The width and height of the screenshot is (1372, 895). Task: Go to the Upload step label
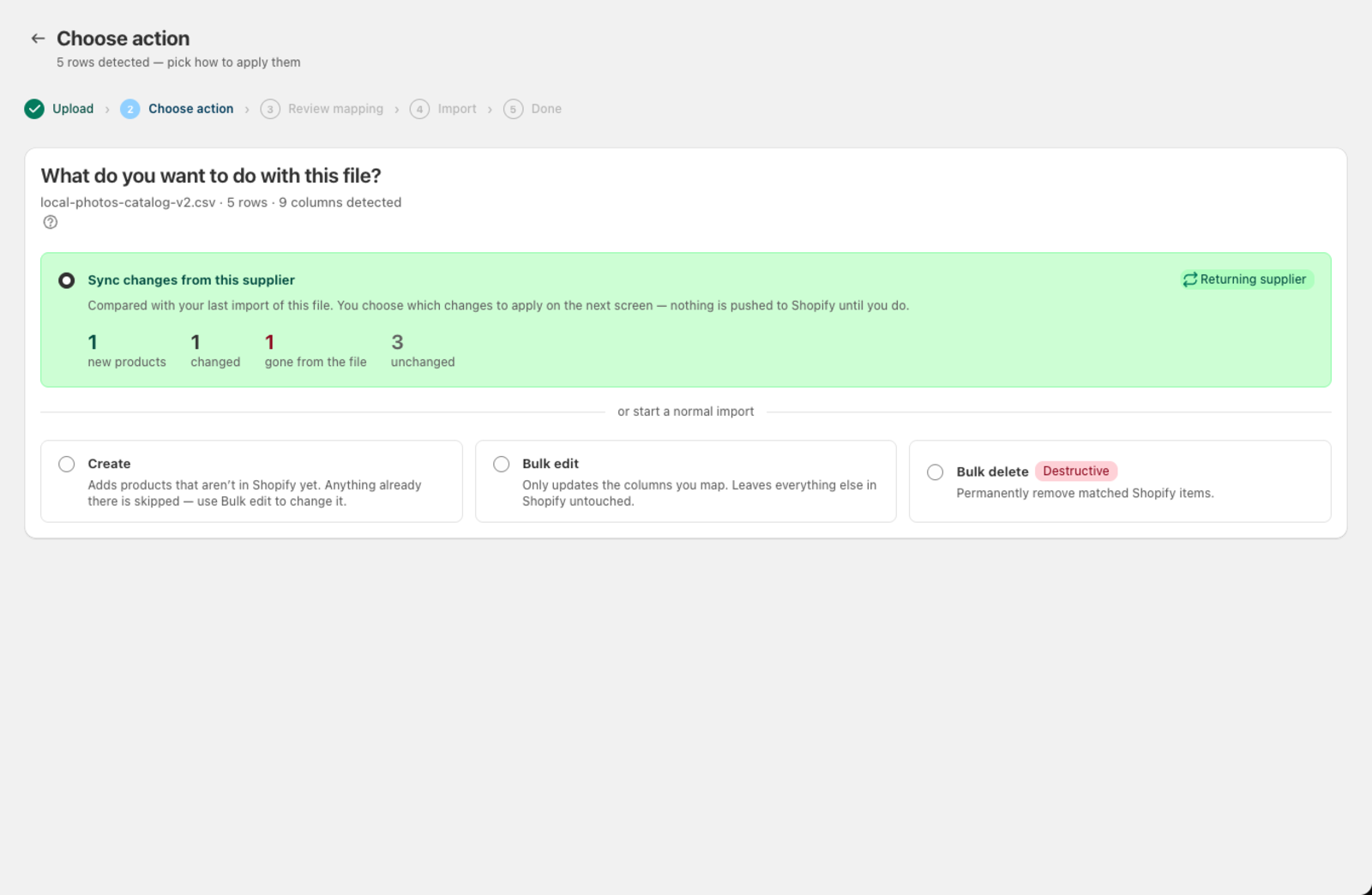(73, 109)
